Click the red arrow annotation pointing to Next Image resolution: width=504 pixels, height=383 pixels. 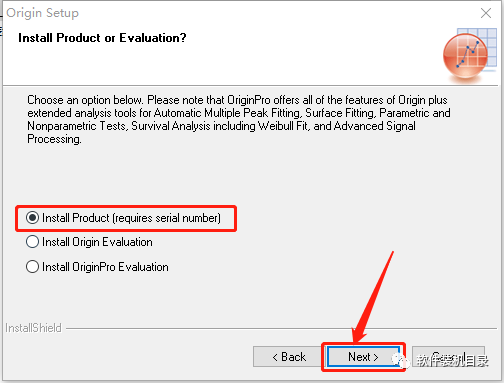373,297
